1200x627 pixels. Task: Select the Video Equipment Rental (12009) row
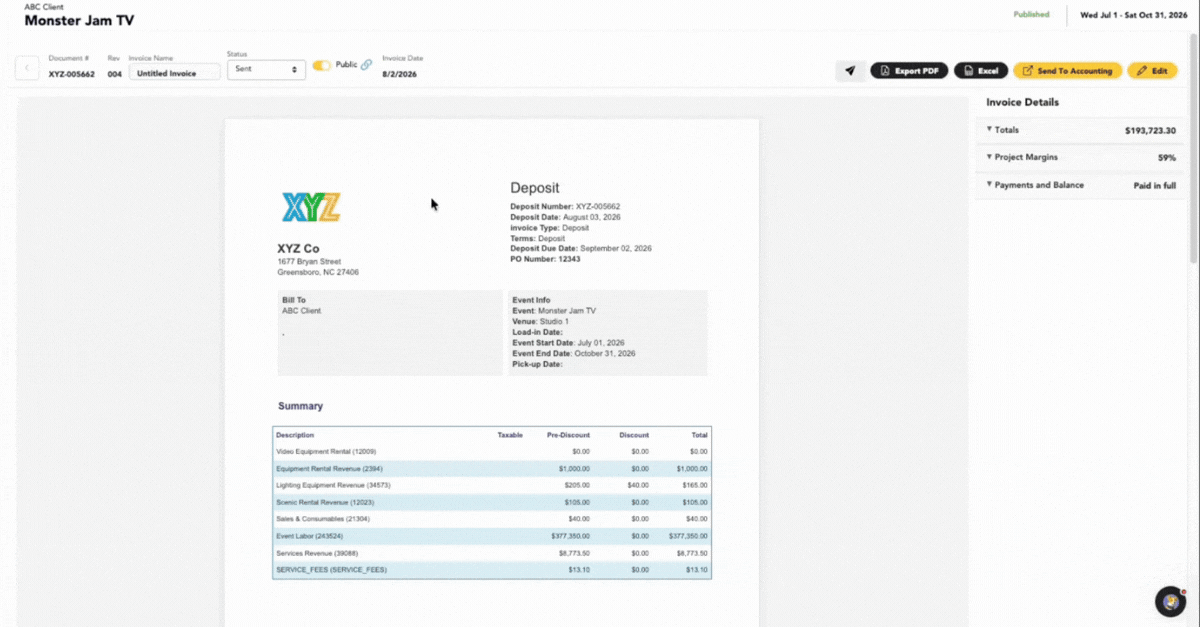tap(492, 452)
